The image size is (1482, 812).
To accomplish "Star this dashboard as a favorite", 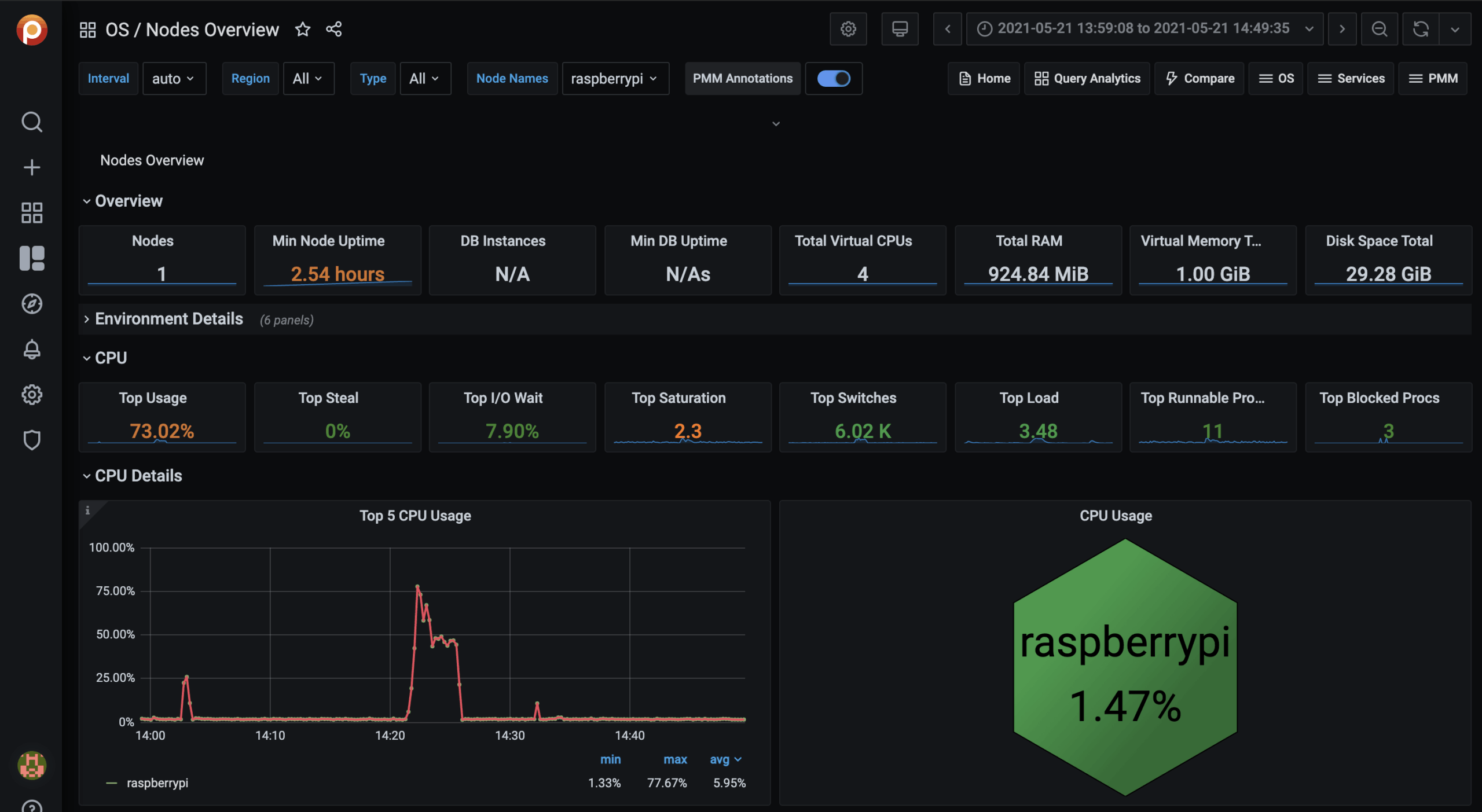I will coord(302,29).
